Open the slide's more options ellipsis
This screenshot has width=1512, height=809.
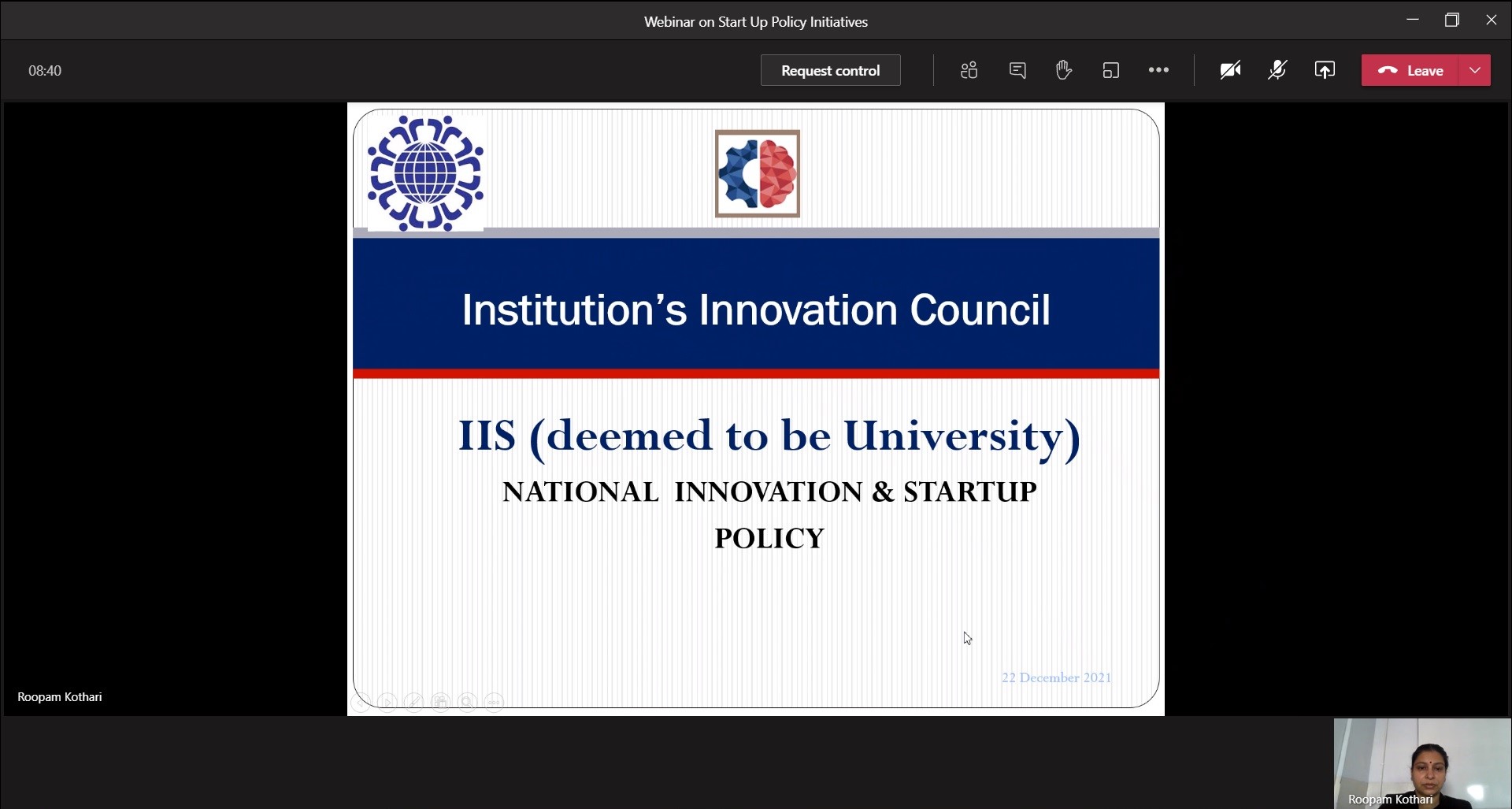pos(494,702)
